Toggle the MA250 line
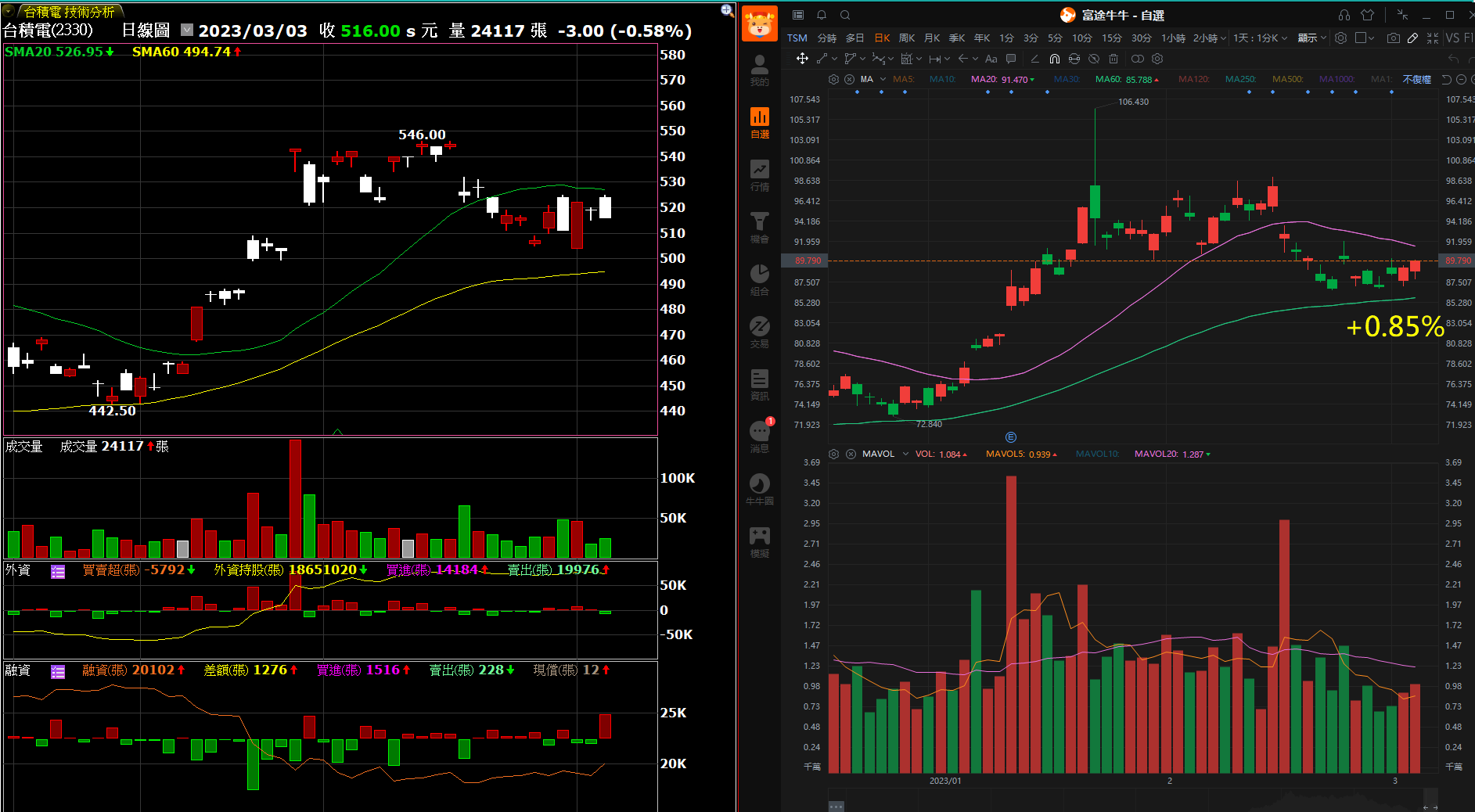The width and height of the screenshot is (1475, 812). [1240, 79]
